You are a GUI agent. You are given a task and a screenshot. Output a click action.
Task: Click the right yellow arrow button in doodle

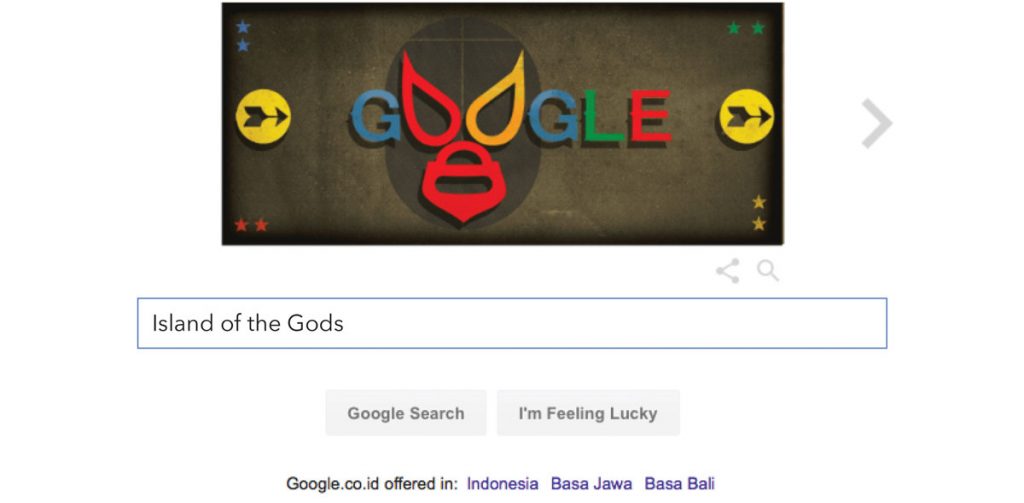coord(746,117)
